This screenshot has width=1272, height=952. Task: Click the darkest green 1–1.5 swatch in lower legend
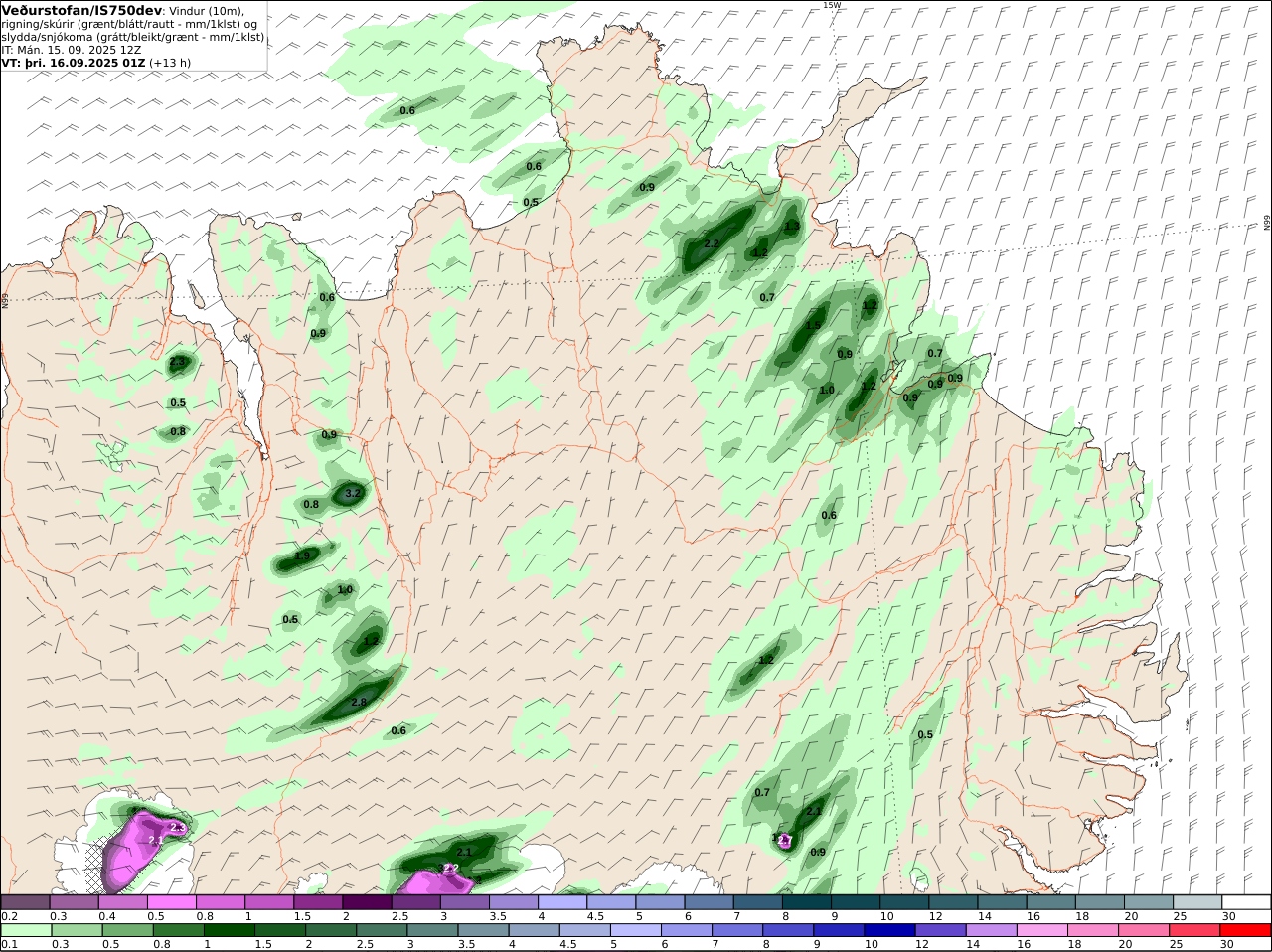[229, 930]
